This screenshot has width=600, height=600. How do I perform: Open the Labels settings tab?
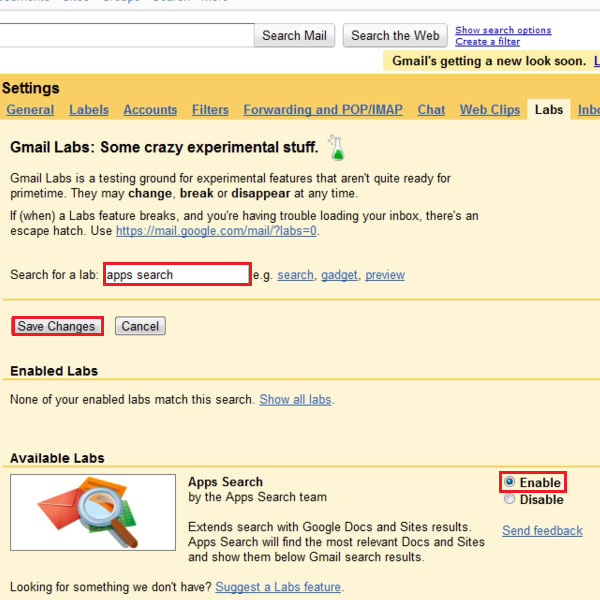pos(89,110)
